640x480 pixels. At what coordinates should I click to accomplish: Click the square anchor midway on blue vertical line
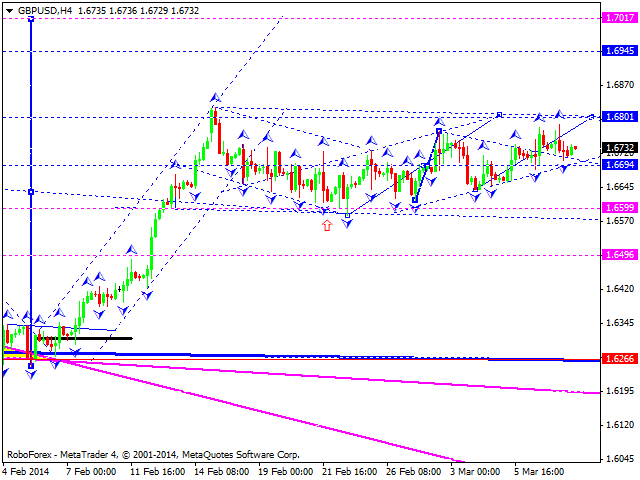pyautogui.click(x=31, y=191)
